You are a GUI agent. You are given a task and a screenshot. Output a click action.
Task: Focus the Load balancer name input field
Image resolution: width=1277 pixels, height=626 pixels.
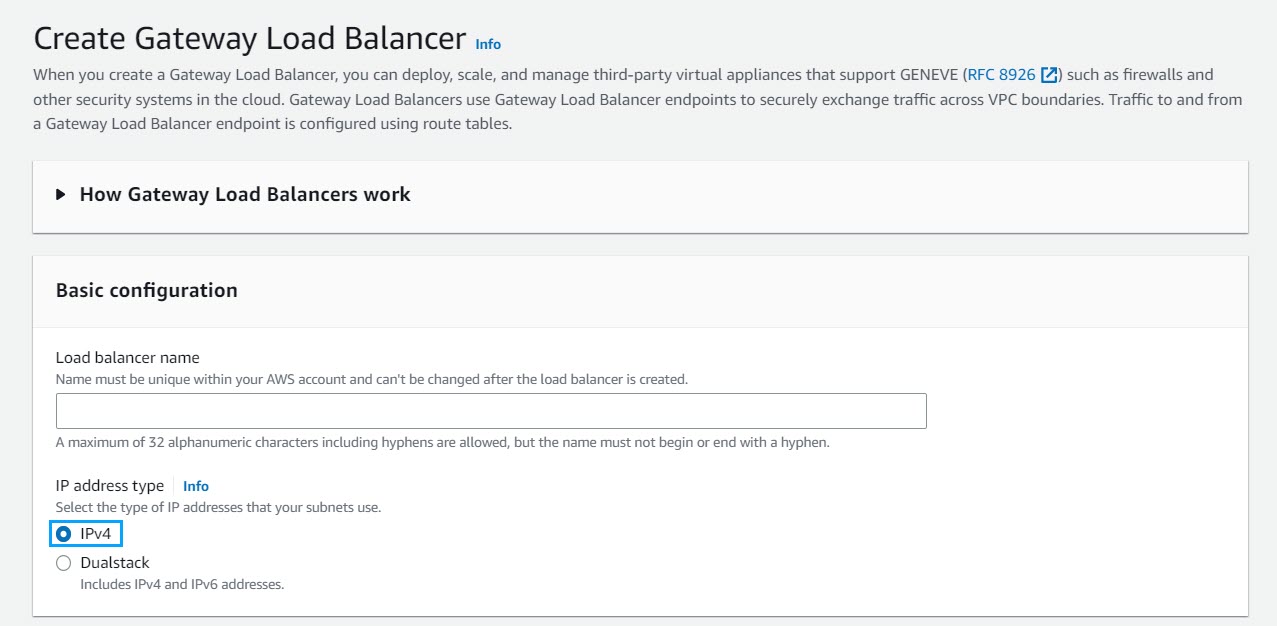coord(491,411)
